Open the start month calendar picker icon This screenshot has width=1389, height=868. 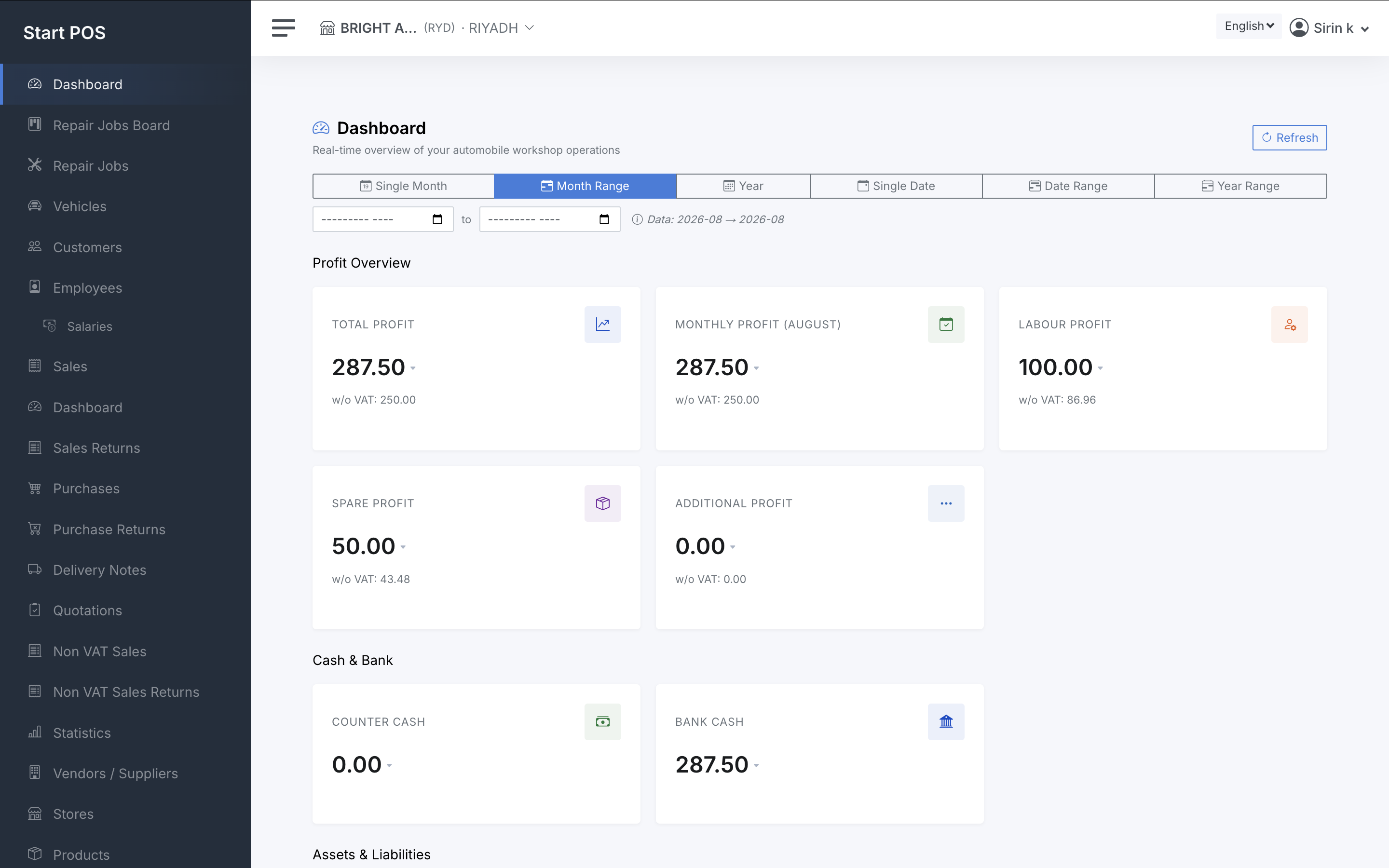click(437, 219)
